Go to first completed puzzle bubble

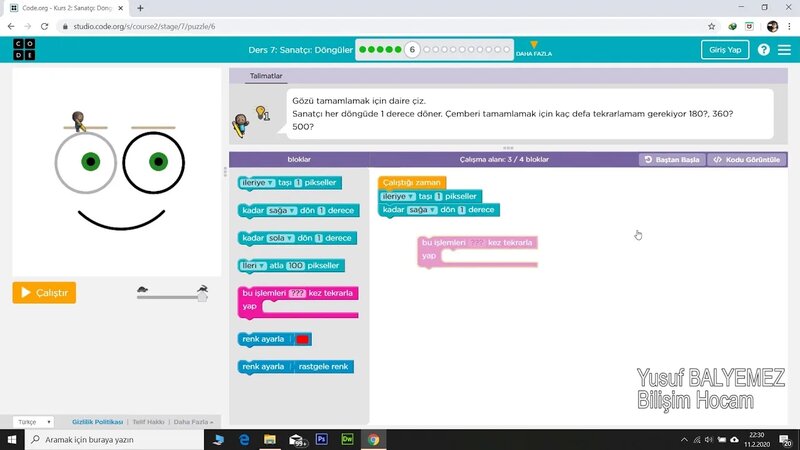pos(363,49)
